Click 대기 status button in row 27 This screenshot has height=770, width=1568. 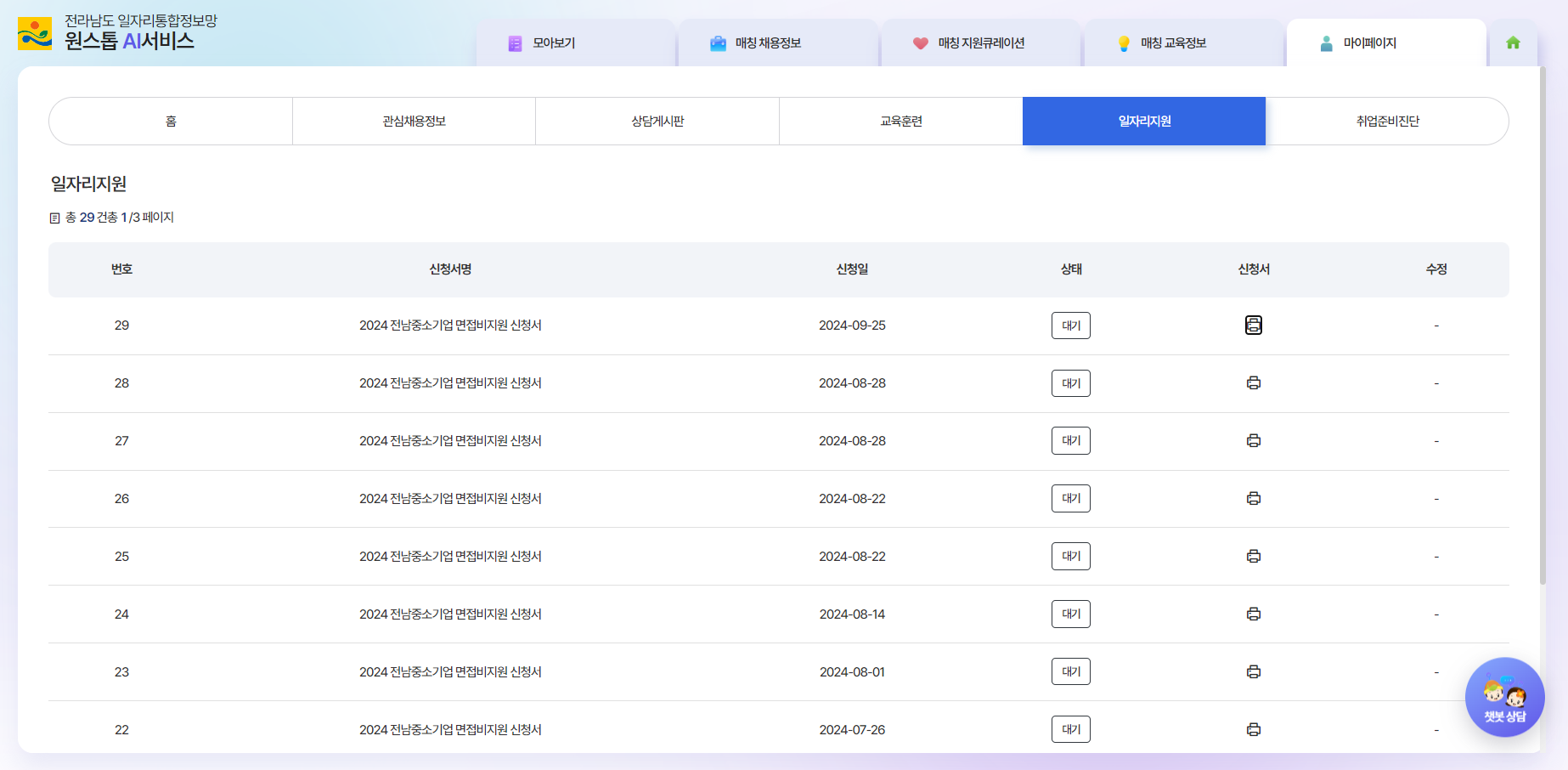coord(1071,441)
